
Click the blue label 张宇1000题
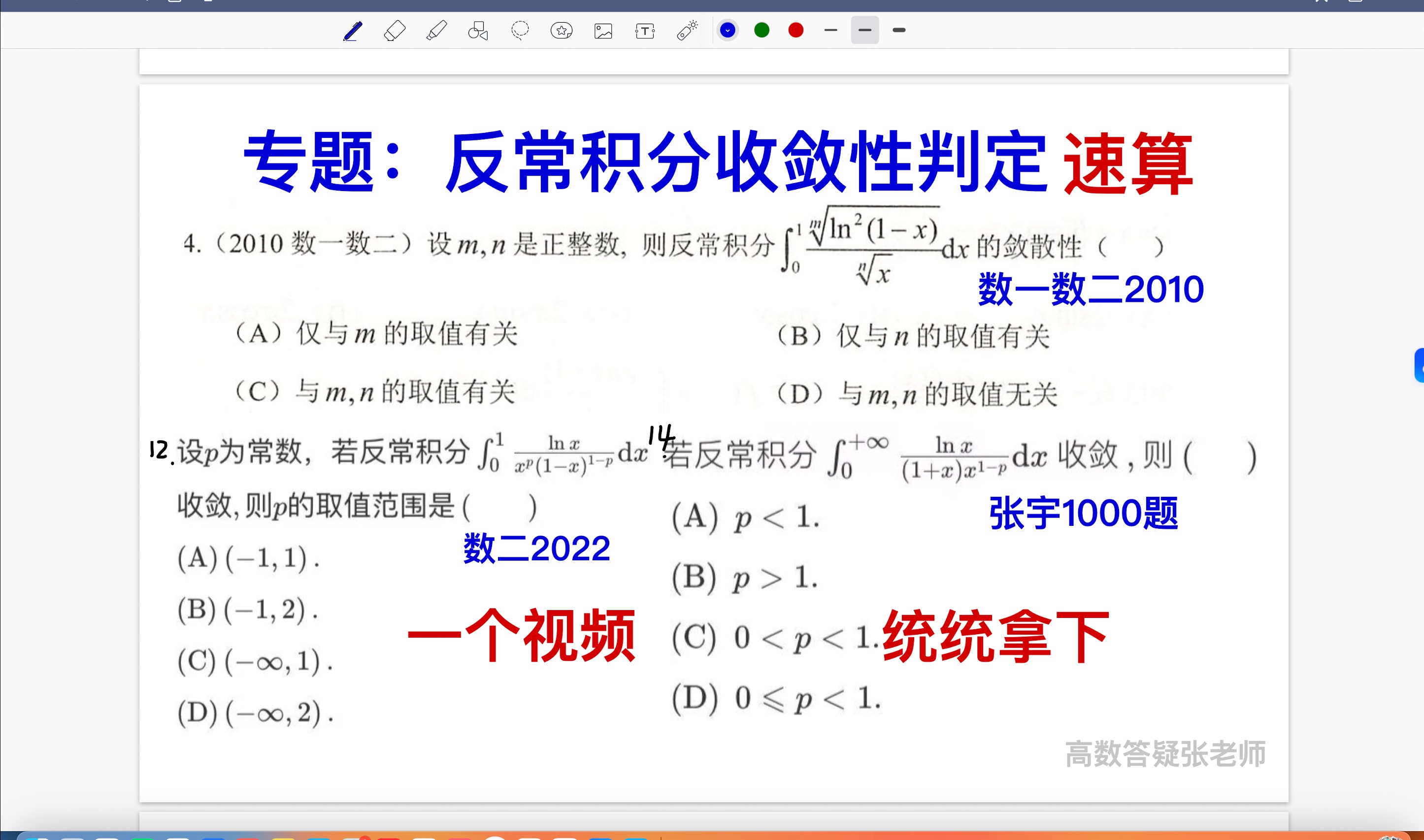pyautogui.click(x=1084, y=514)
